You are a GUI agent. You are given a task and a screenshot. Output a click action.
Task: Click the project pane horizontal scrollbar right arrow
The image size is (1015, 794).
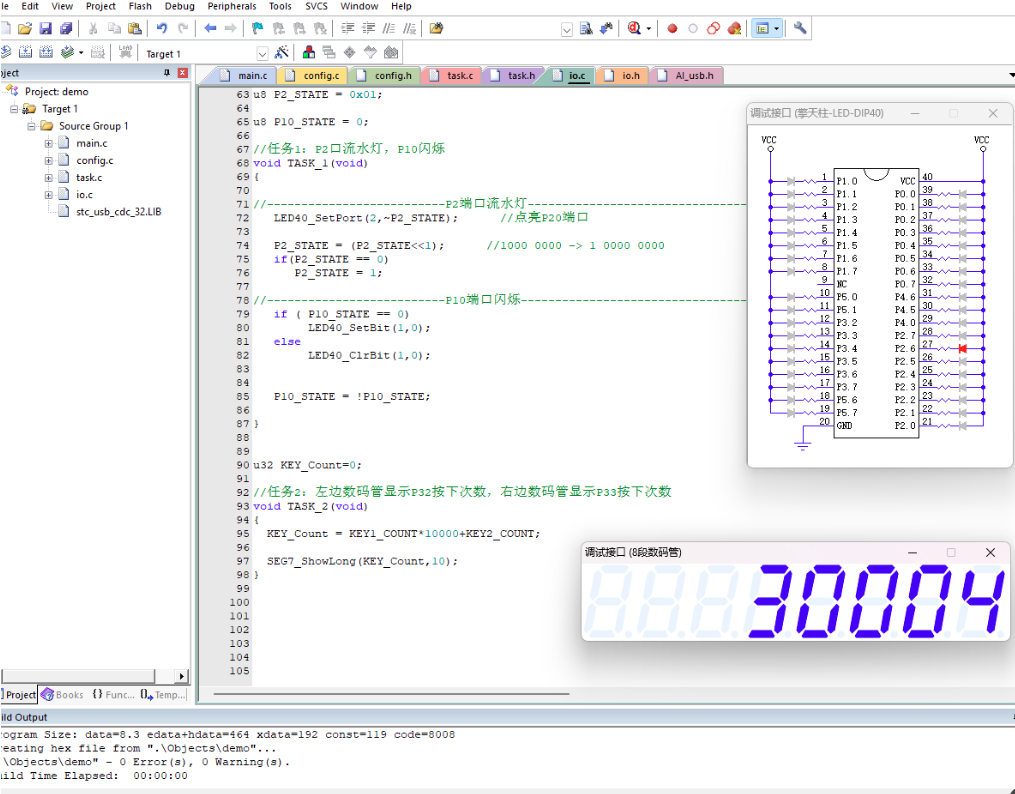(x=181, y=676)
